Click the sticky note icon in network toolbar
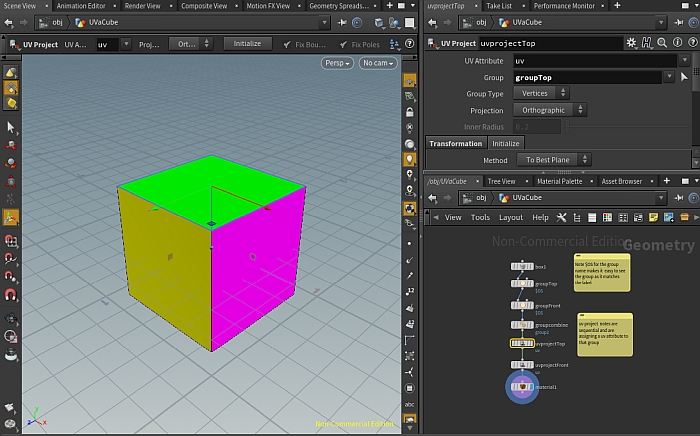The height and width of the screenshot is (436, 700). 653,217
